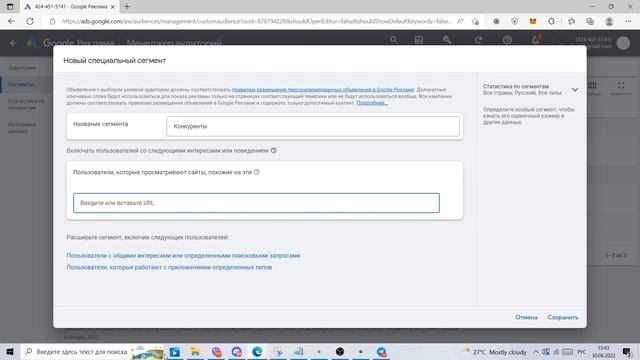Click the Сохранить button
Viewport: 640px width, 360px height.
[563, 317]
